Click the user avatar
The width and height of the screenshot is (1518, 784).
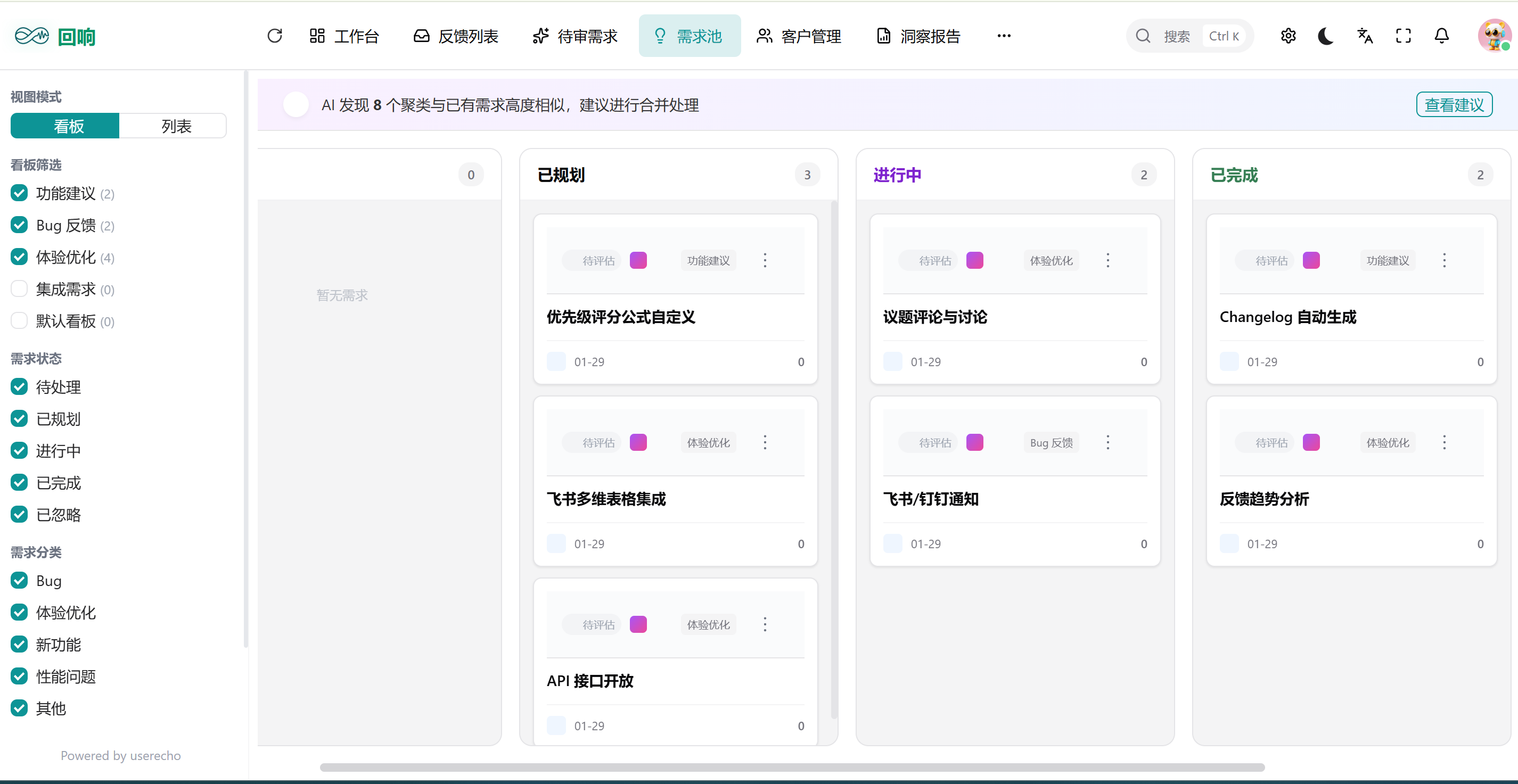(1494, 36)
